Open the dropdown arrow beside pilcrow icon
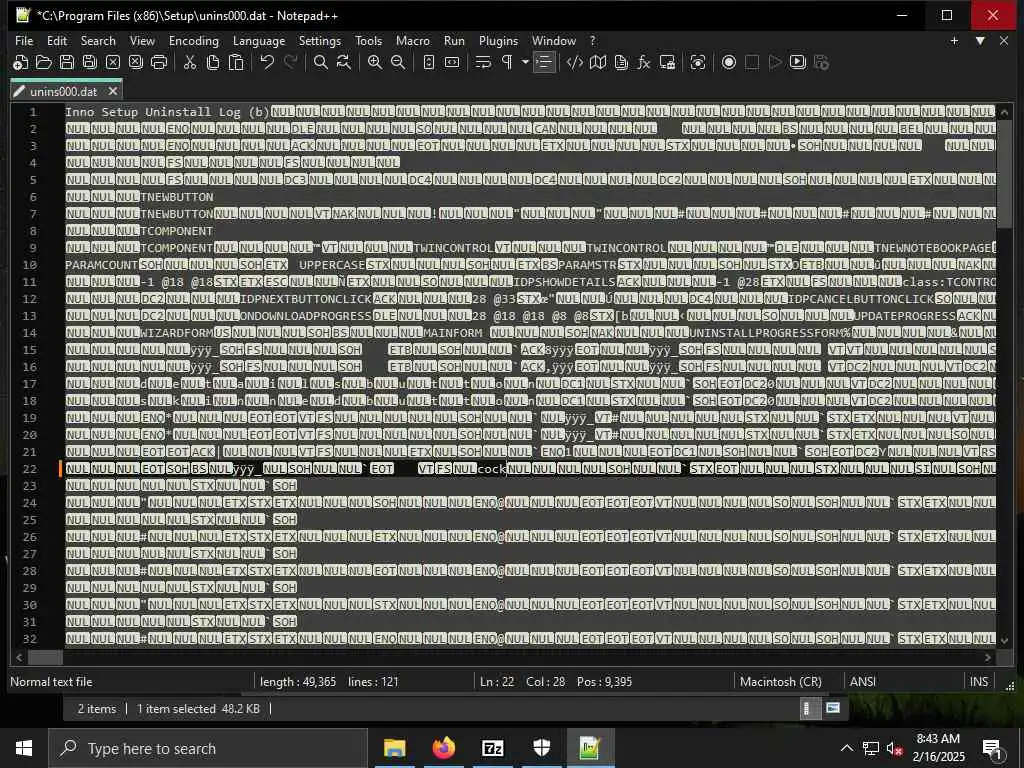 click(x=524, y=63)
